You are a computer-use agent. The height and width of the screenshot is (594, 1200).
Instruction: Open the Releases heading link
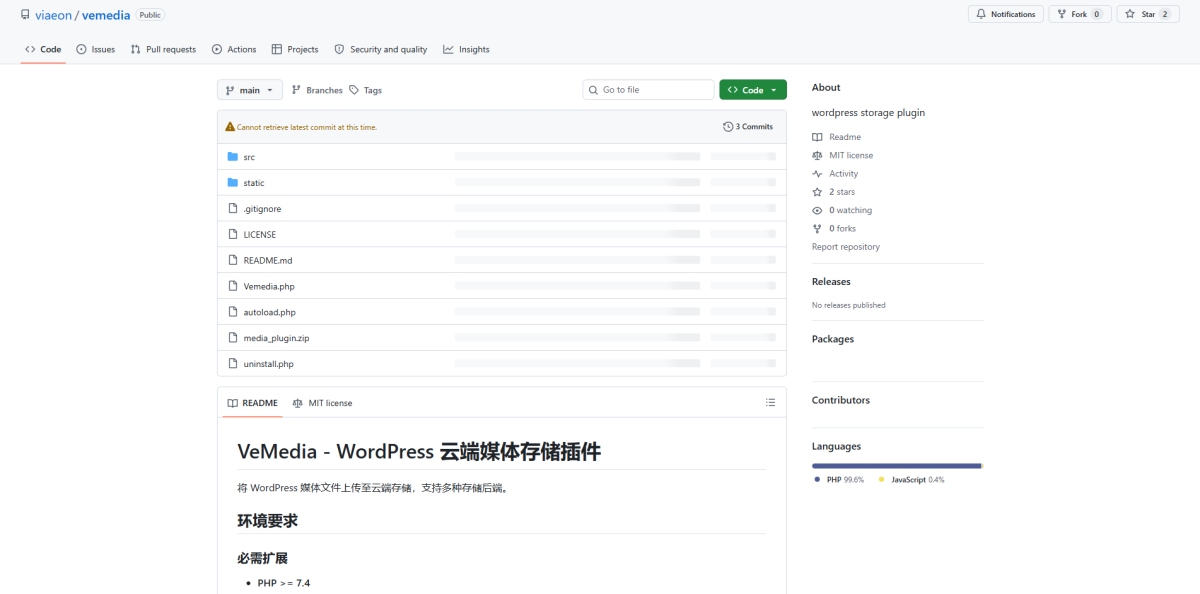click(831, 282)
